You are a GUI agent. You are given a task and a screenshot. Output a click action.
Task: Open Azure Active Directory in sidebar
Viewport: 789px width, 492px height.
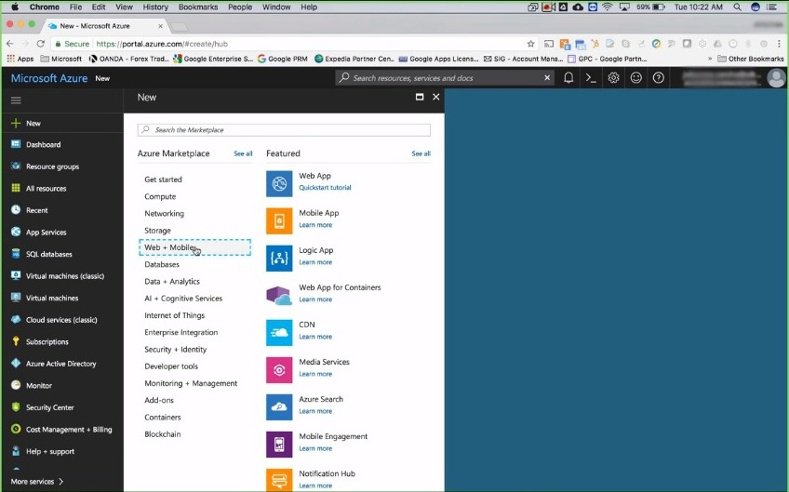point(62,363)
